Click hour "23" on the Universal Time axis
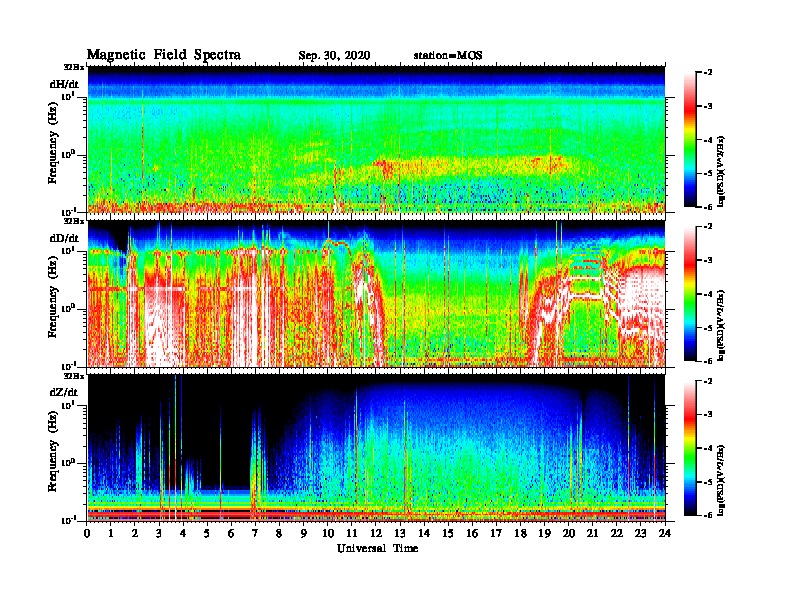The height and width of the screenshot is (612, 792). [640, 533]
